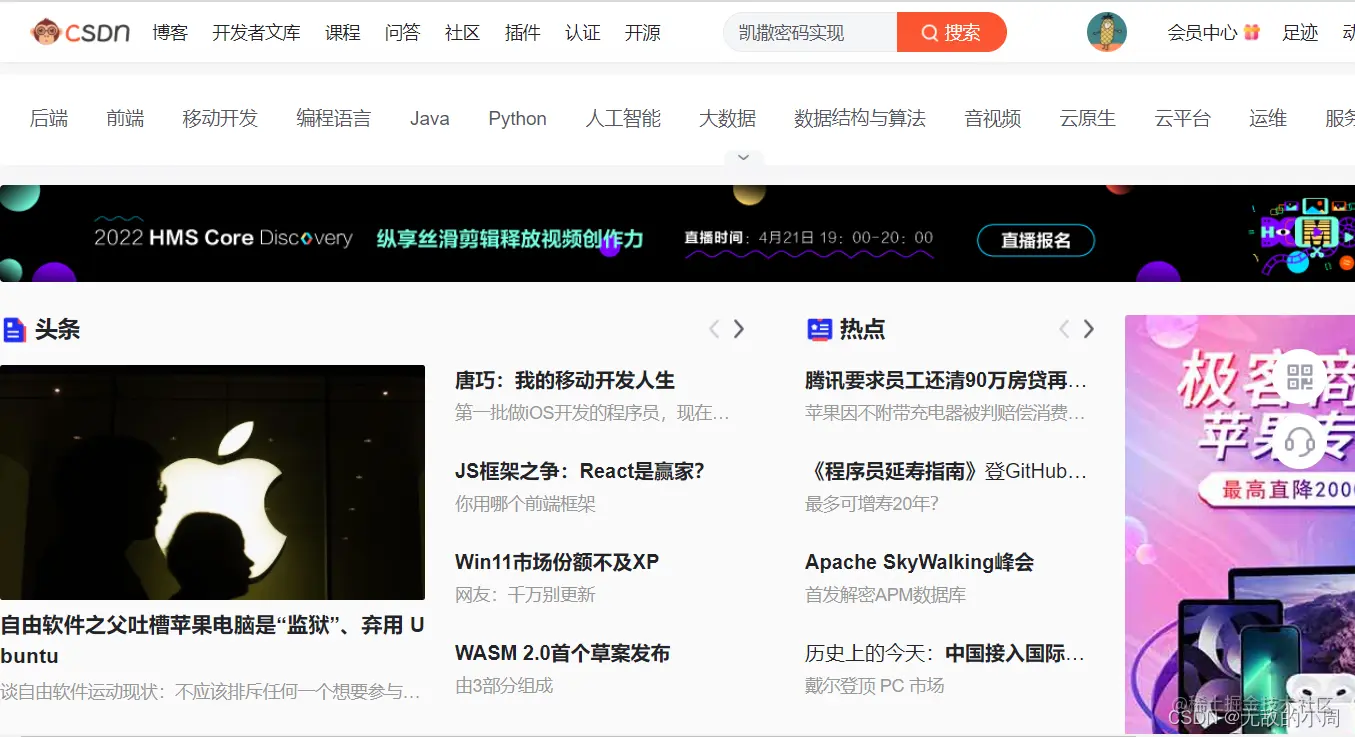Open the pink 极客 苹果 sale advertisement
This screenshot has width=1355, height=737.
coord(1240,524)
